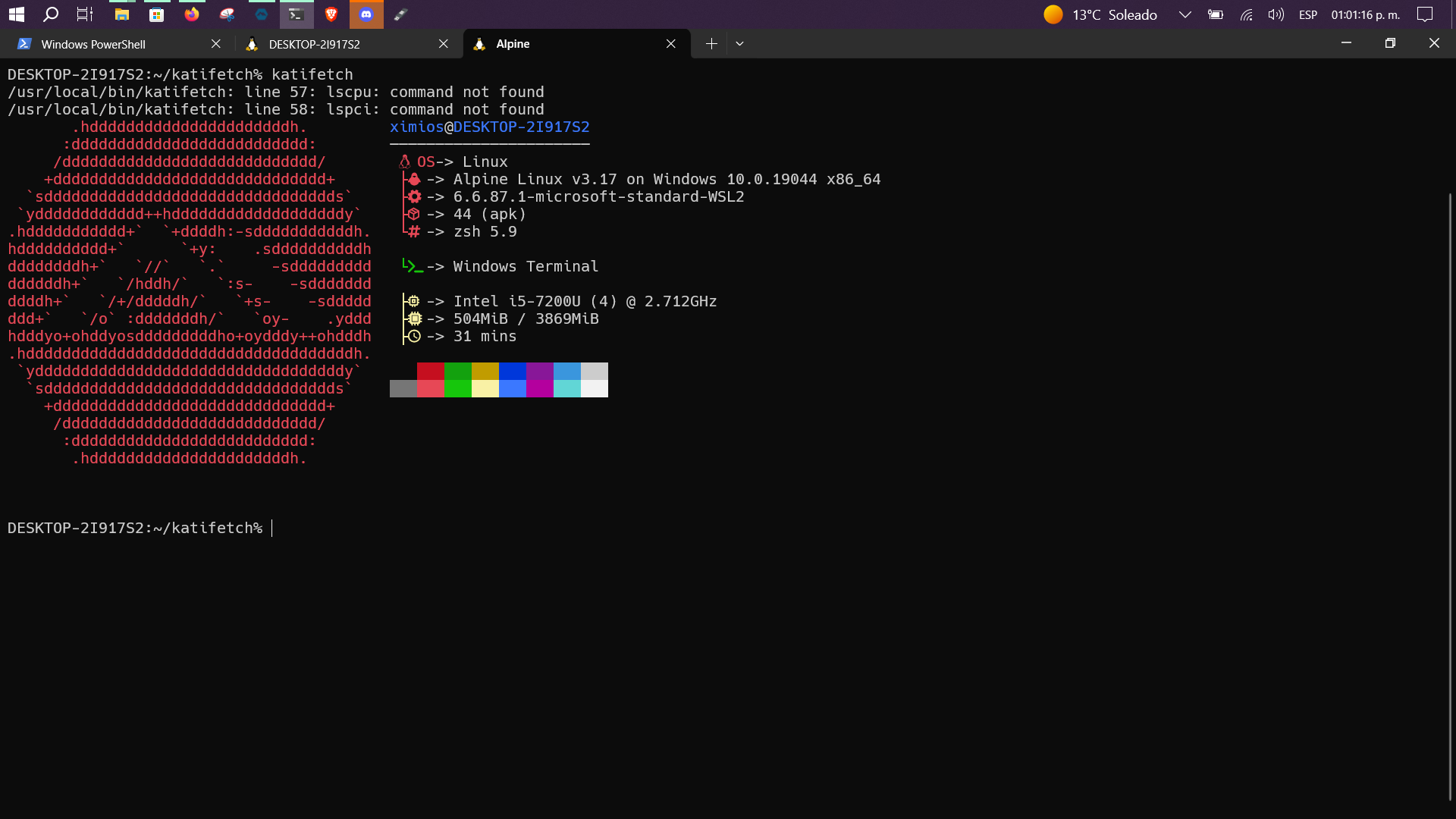Viewport: 1456px width, 819px height.
Task: Click the red color block in palette
Action: click(430, 371)
